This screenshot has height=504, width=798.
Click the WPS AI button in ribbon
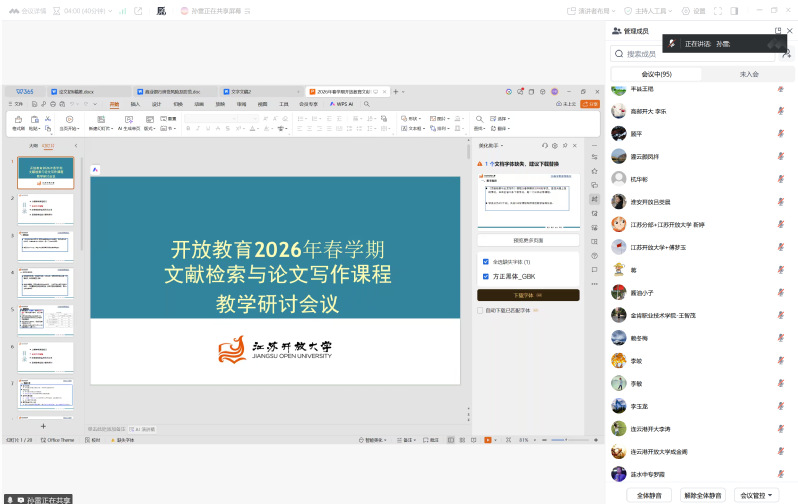click(x=342, y=103)
